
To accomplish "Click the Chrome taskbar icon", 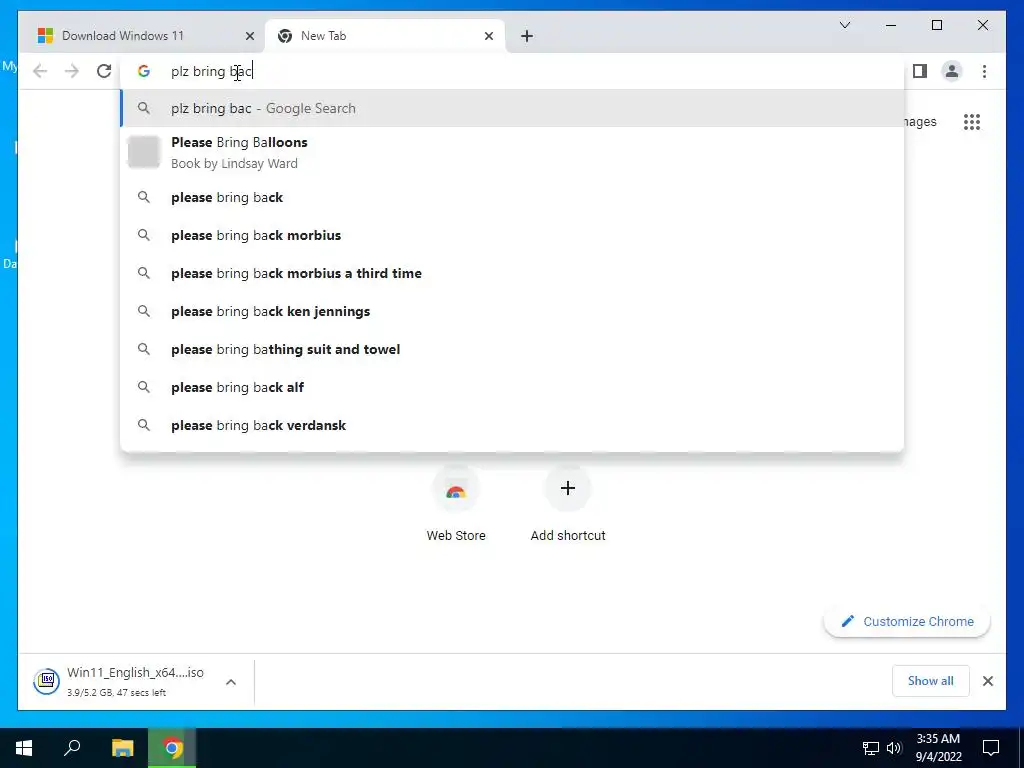I will [x=172, y=747].
